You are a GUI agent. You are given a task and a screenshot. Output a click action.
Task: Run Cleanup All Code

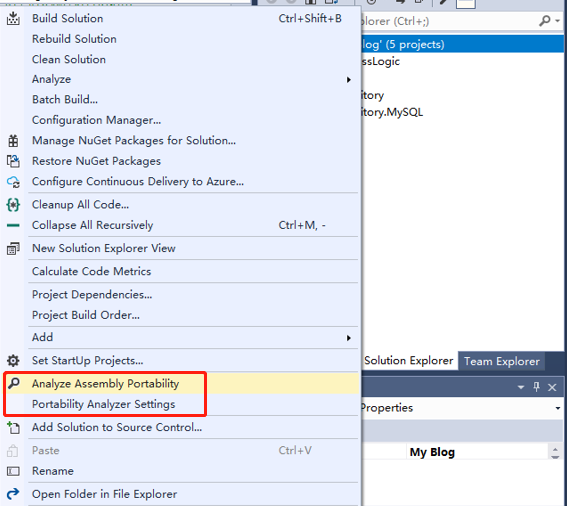tap(181, 205)
